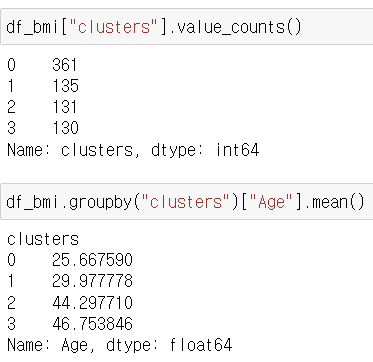The width and height of the screenshot is (373, 362).
Task: Click the 'clusters' index header in the second output
Action: [x=43, y=239]
